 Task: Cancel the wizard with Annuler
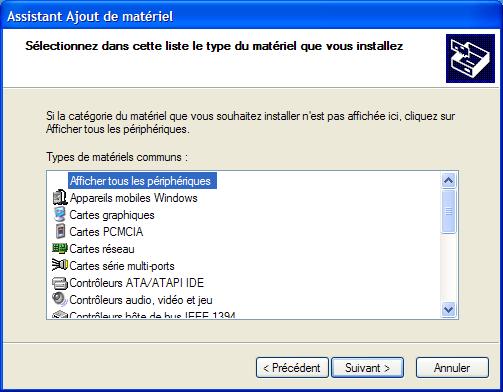[x=452, y=368]
